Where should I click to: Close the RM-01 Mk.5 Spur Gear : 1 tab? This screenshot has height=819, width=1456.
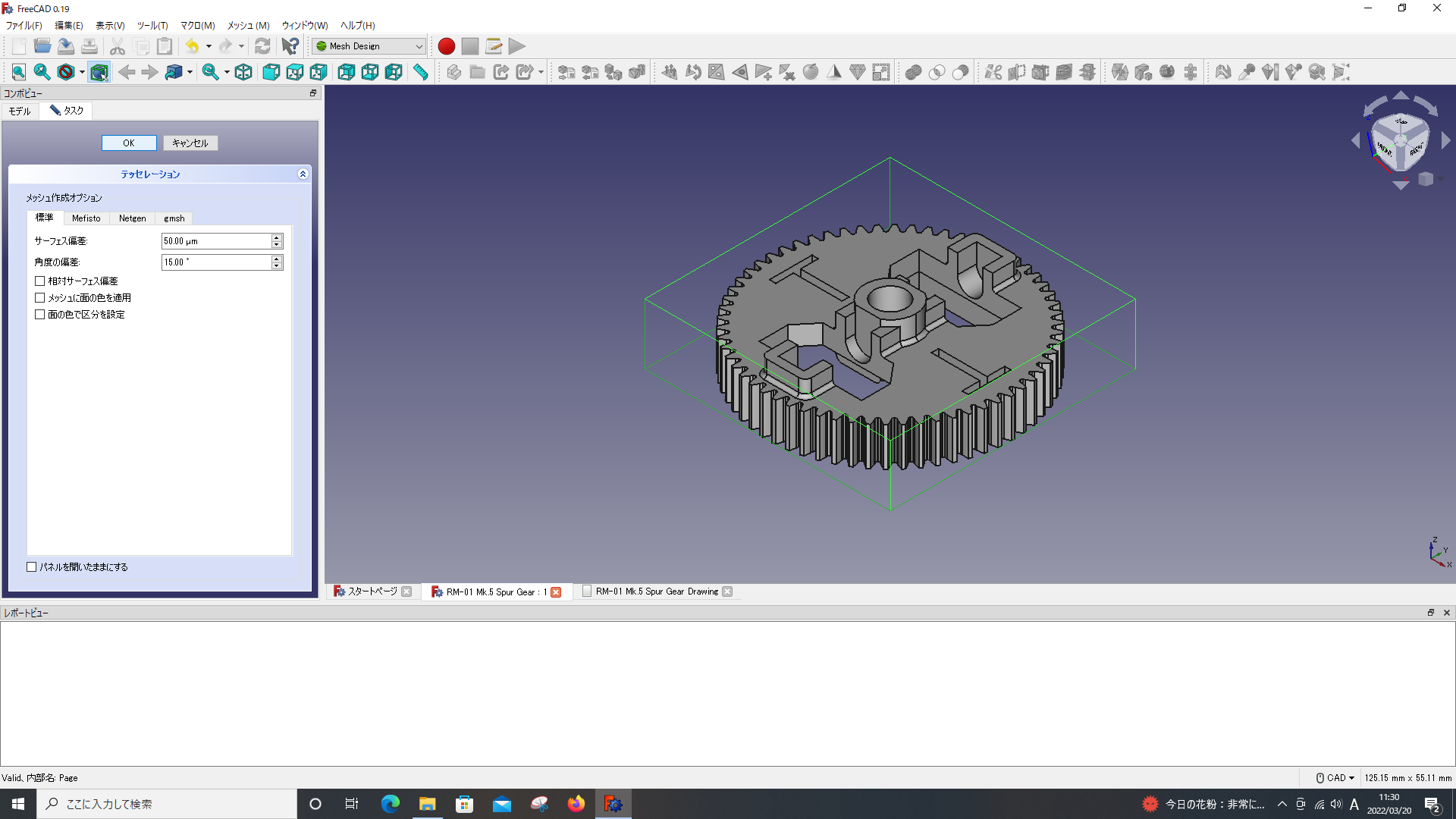click(x=556, y=592)
